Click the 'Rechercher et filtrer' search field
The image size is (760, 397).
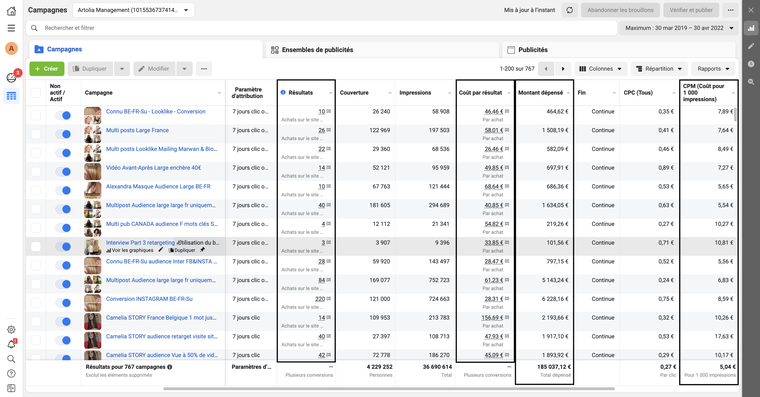(x=322, y=28)
